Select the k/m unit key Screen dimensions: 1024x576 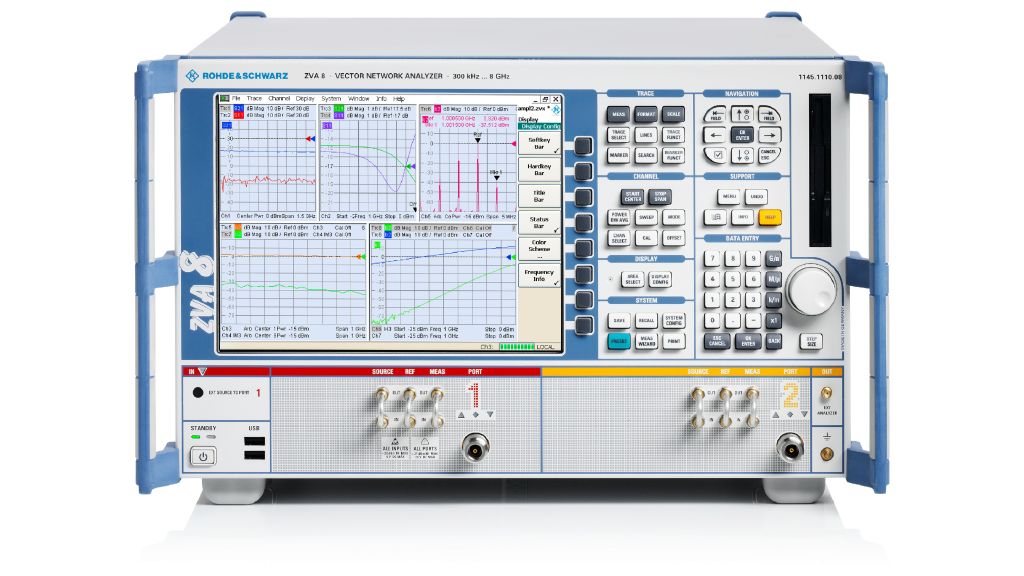pyautogui.click(x=774, y=300)
